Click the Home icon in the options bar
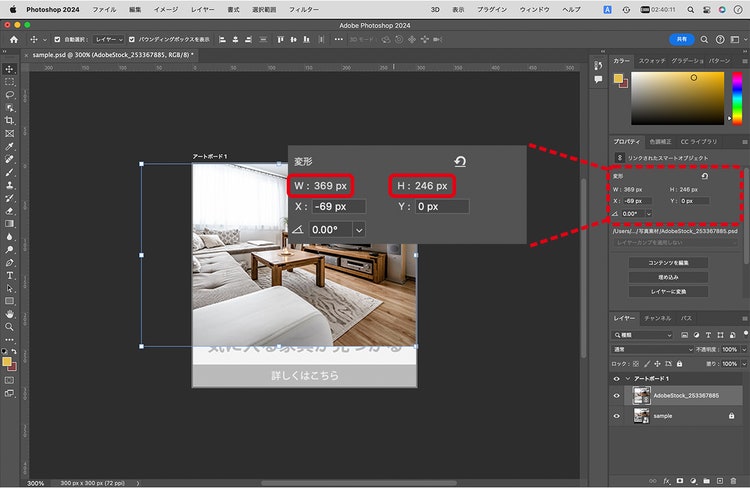750x488 pixels. tap(14, 40)
